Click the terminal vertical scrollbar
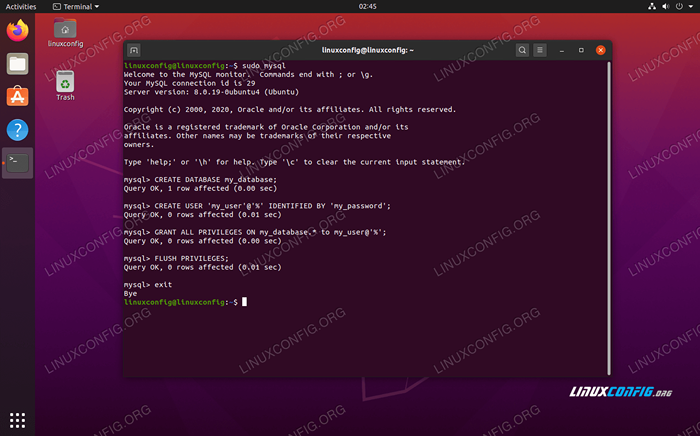 pos(609,218)
